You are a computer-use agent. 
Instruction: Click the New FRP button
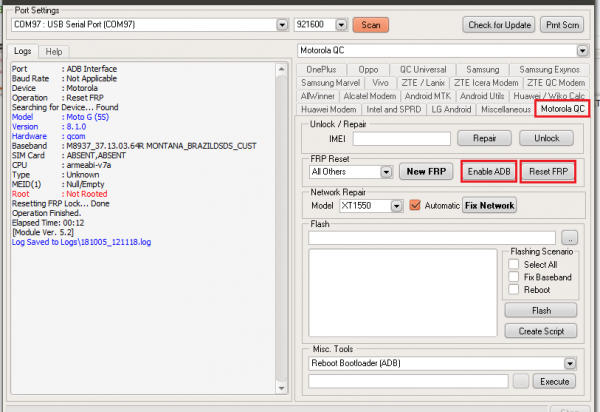coord(426,171)
